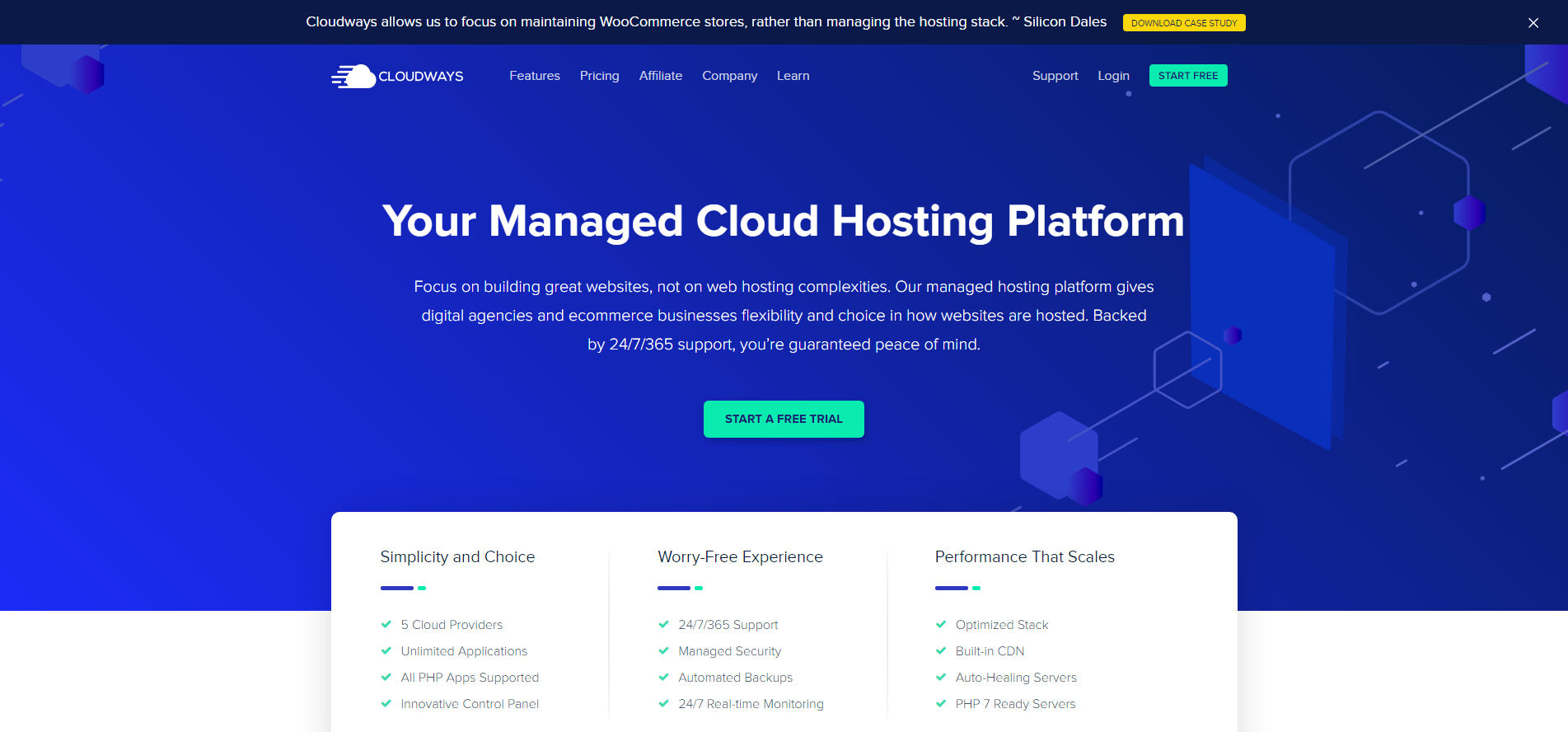1568x732 pixels.
Task: Click the Auto-Healing Servers list item
Action: coord(1015,678)
